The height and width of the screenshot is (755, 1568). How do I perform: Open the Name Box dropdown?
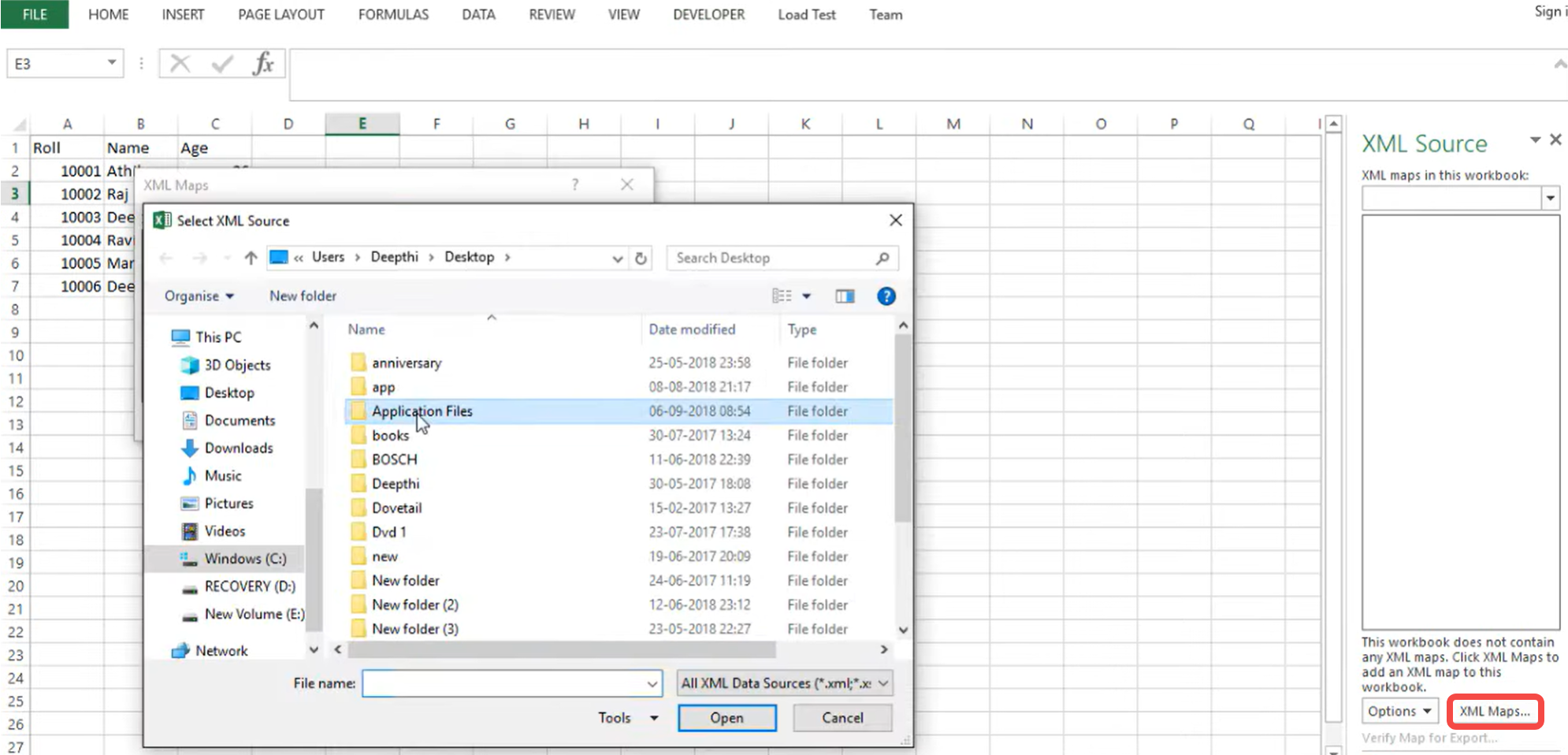click(112, 63)
